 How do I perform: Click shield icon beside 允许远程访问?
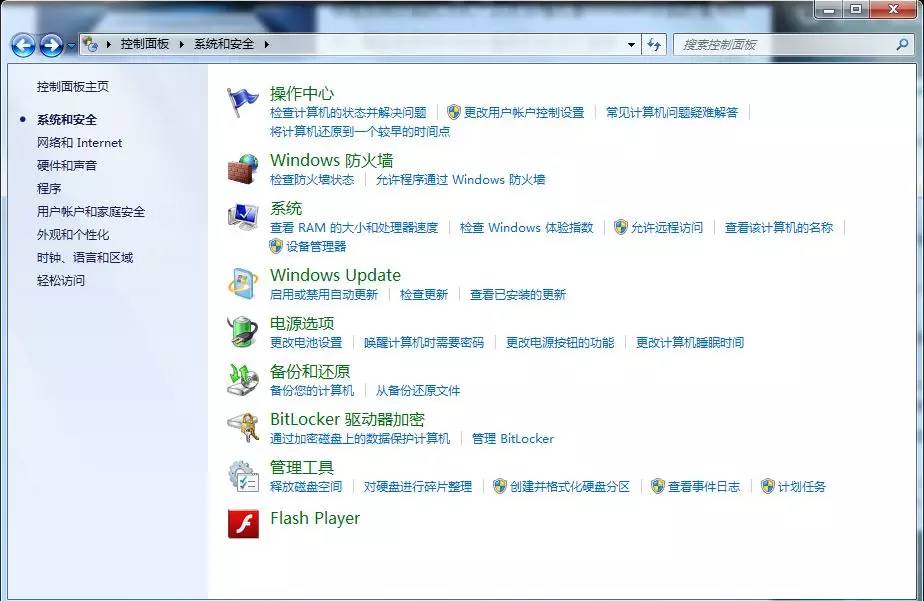tap(621, 227)
